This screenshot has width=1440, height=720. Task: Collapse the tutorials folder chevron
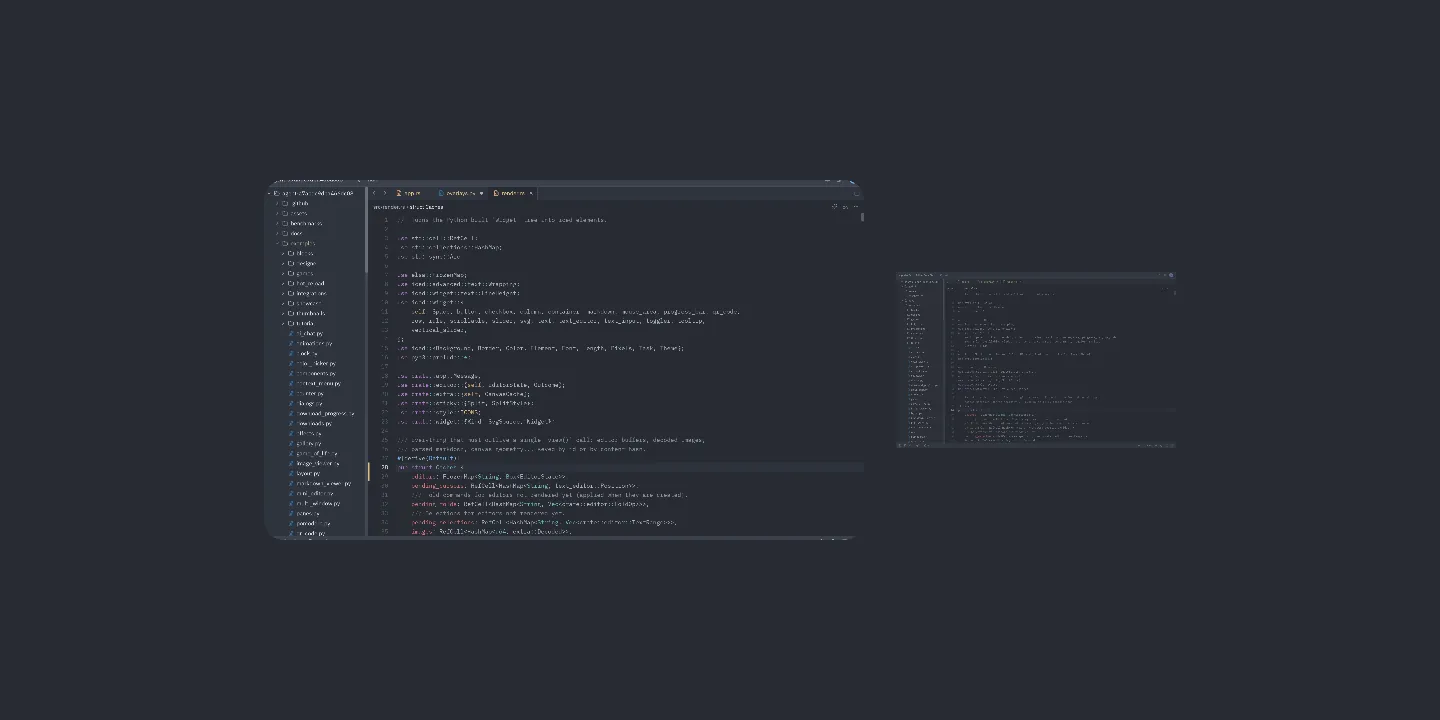click(x=283, y=323)
